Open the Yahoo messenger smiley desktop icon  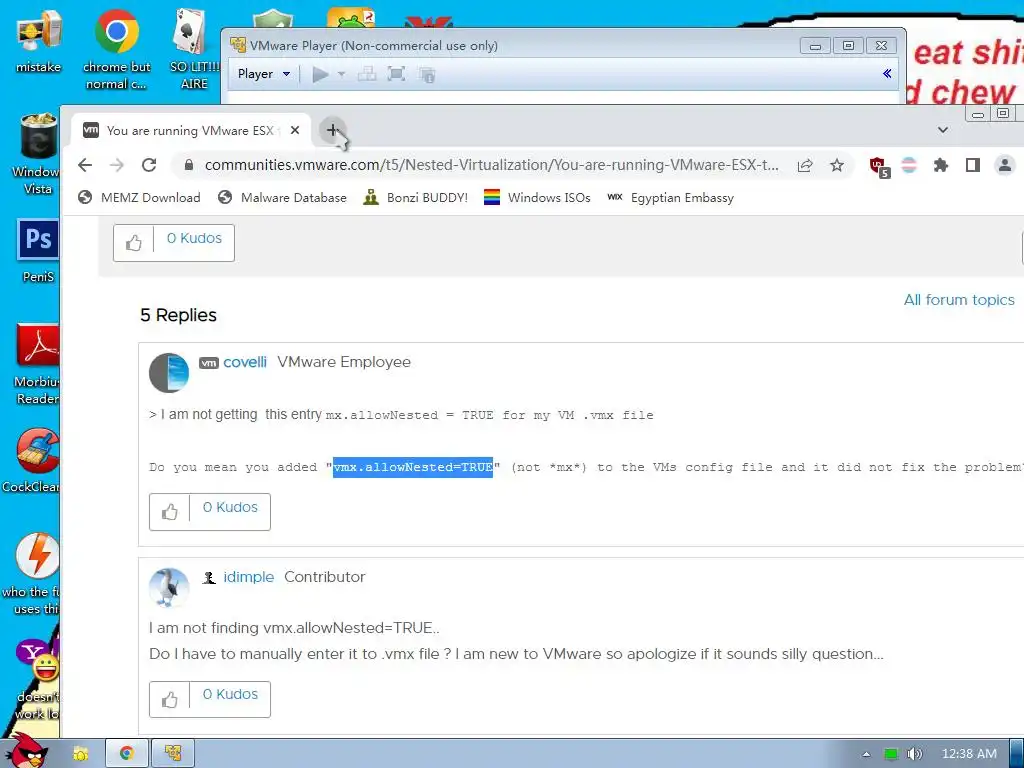pyautogui.click(x=36, y=679)
